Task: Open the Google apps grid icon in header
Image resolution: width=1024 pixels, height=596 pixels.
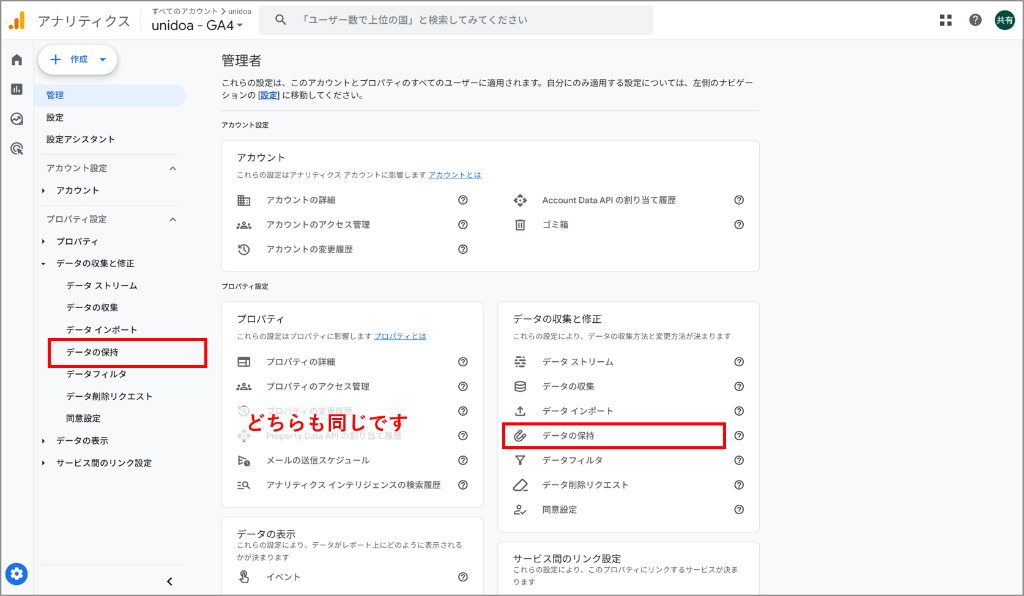Action: point(944,19)
